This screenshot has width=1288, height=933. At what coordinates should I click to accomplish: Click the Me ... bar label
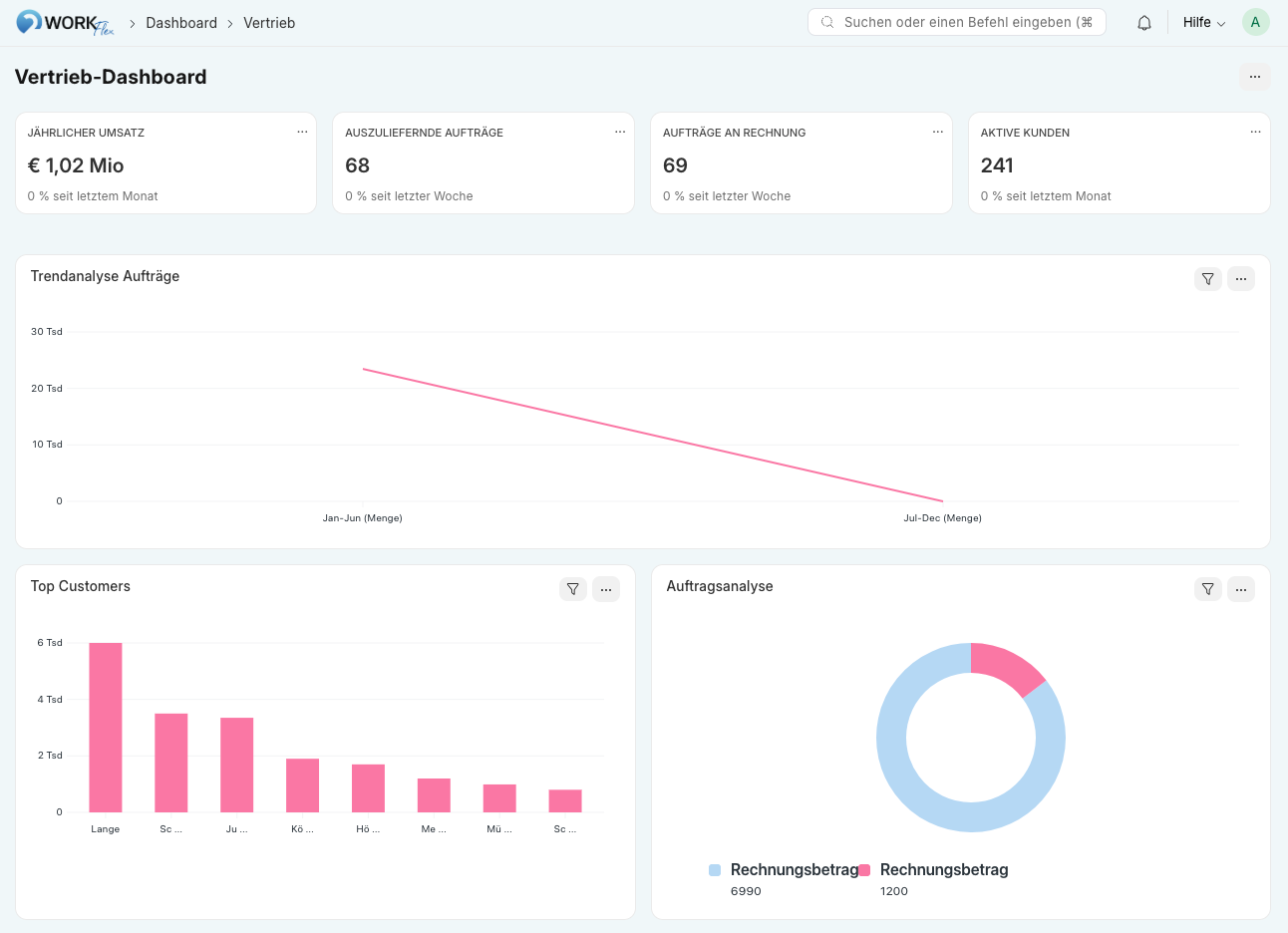[x=434, y=829]
